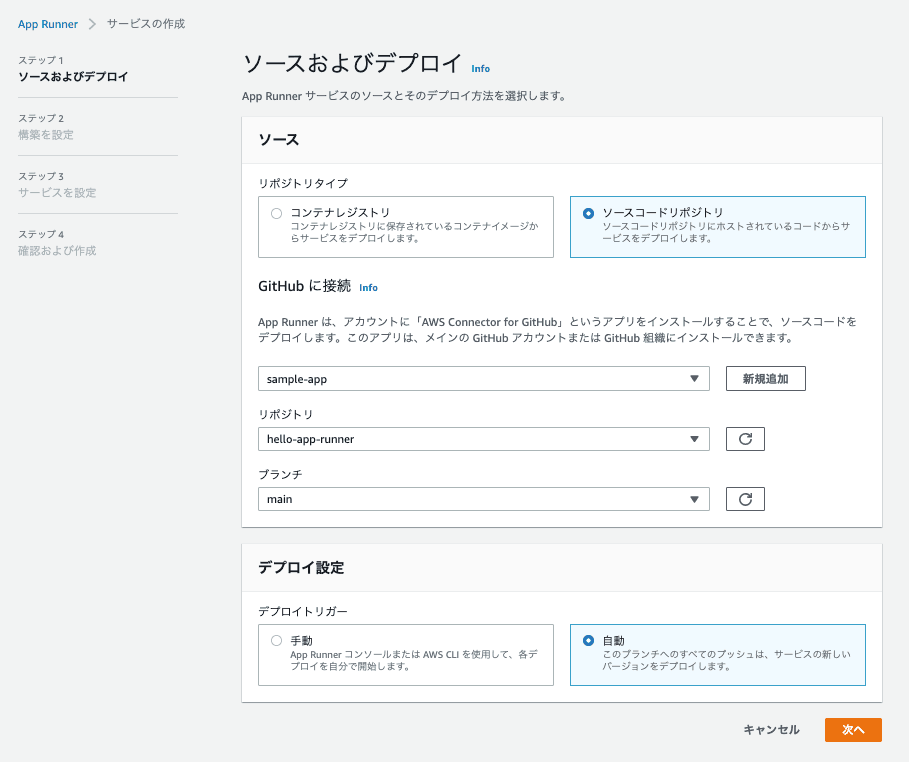
Task: Open the sample-app connection dropdown
Action: coord(694,378)
